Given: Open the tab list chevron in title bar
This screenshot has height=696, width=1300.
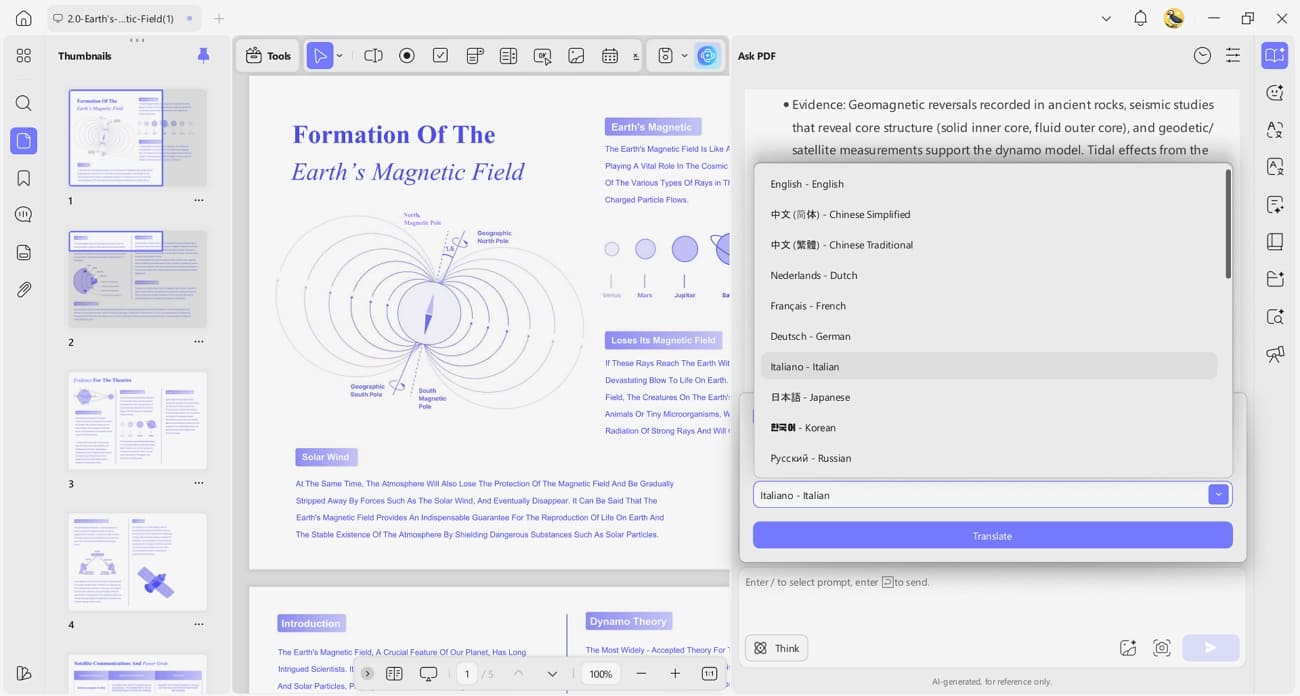Looking at the screenshot, I should click(x=1106, y=18).
